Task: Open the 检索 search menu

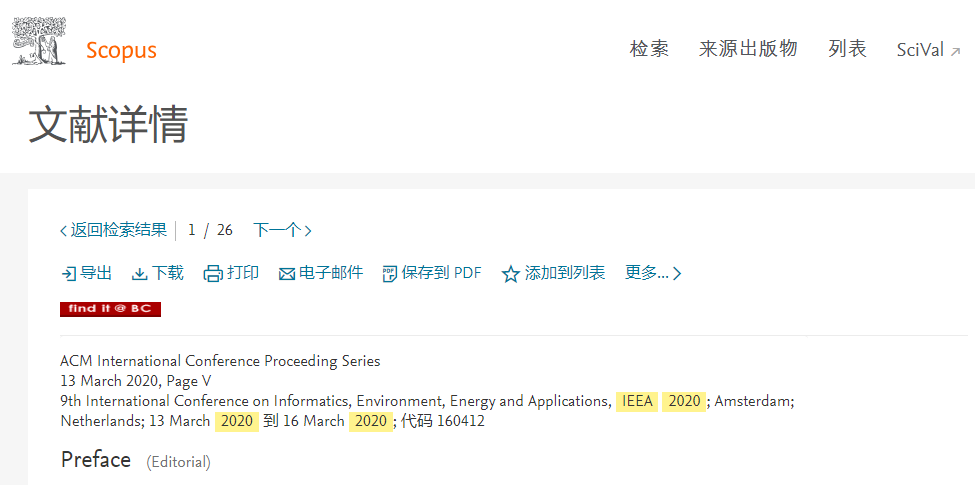Action: [x=649, y=49]
